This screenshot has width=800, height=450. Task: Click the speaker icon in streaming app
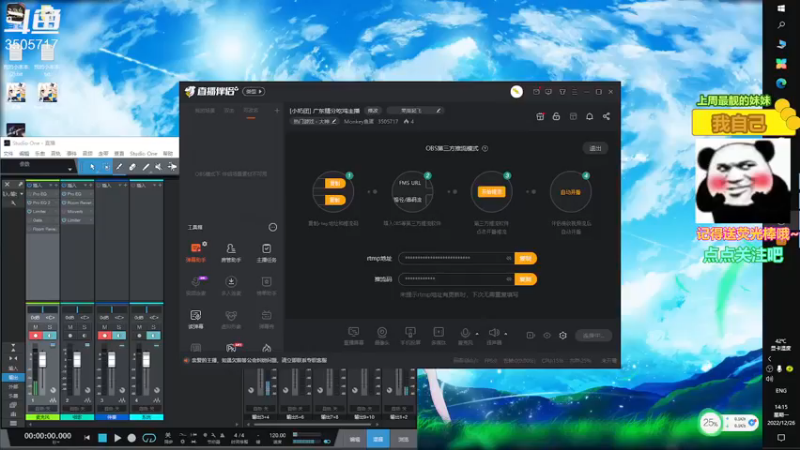[493, 333]
